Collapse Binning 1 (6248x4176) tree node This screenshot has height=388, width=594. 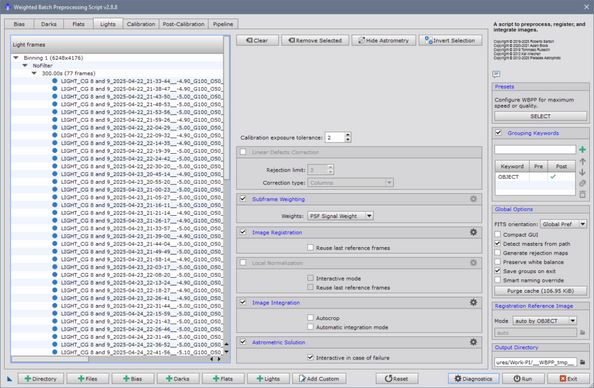(16, 58)
